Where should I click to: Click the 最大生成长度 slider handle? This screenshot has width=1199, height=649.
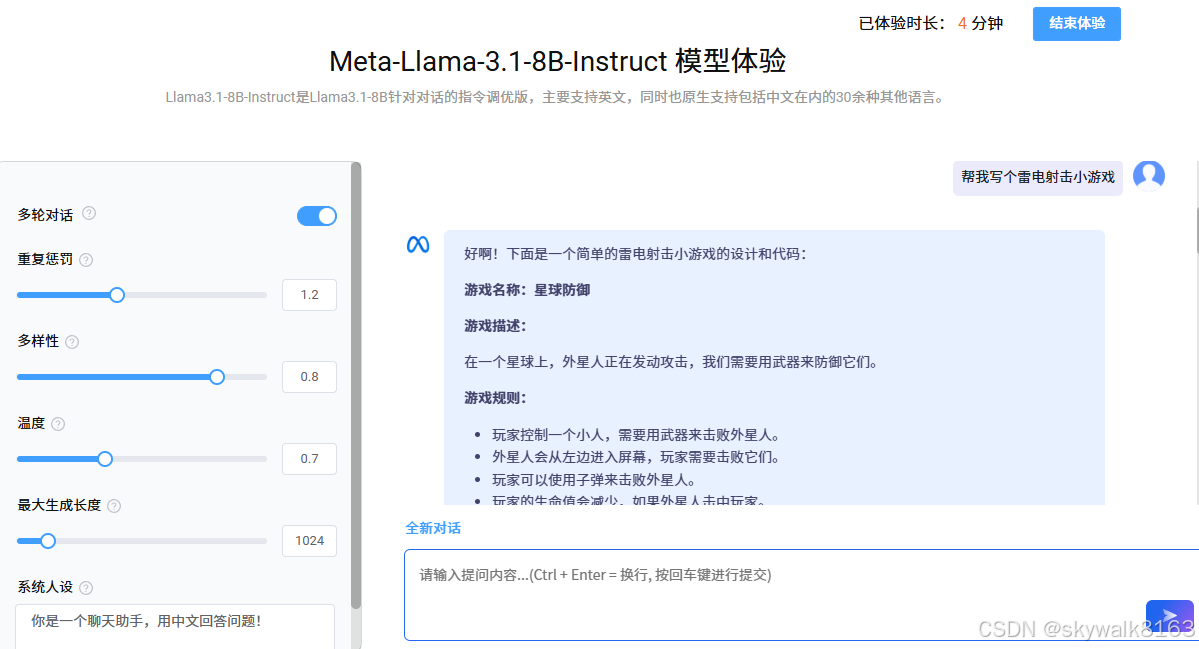[x=48, y=541]
